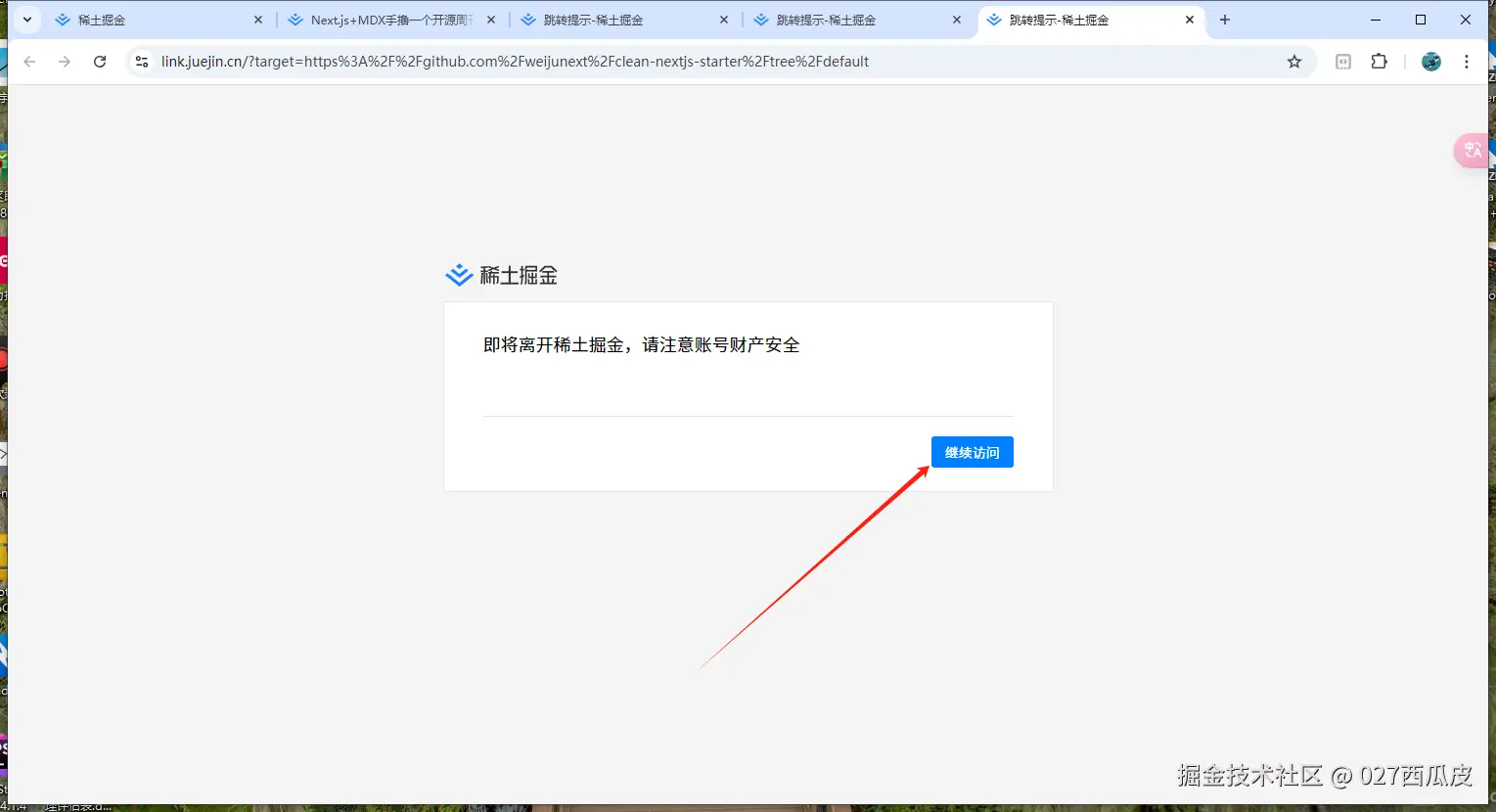Expand the collapsed panel at the left edge
This screenshot has height=812, width=1496.
pos(4,453)
